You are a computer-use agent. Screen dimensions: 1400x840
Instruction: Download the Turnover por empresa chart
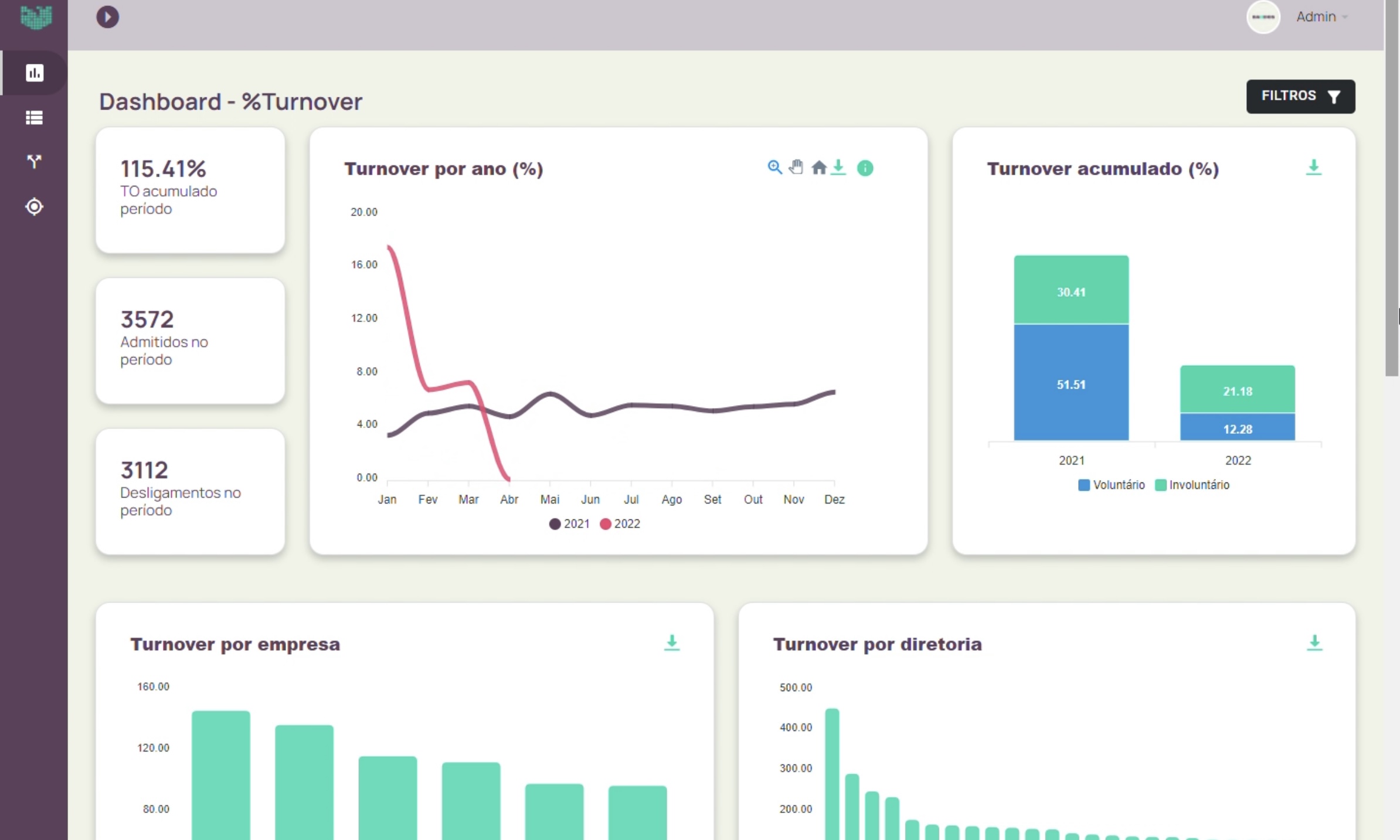pos(671,642)
